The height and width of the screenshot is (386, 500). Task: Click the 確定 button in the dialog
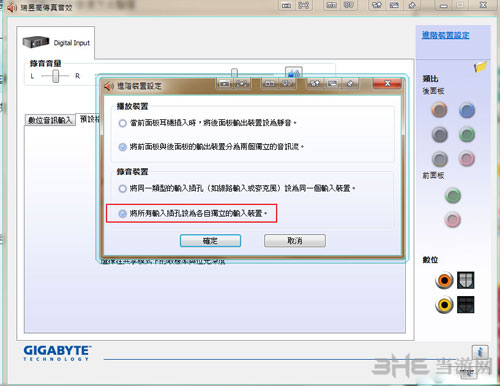pyautogui.click(x=210, y=241)
